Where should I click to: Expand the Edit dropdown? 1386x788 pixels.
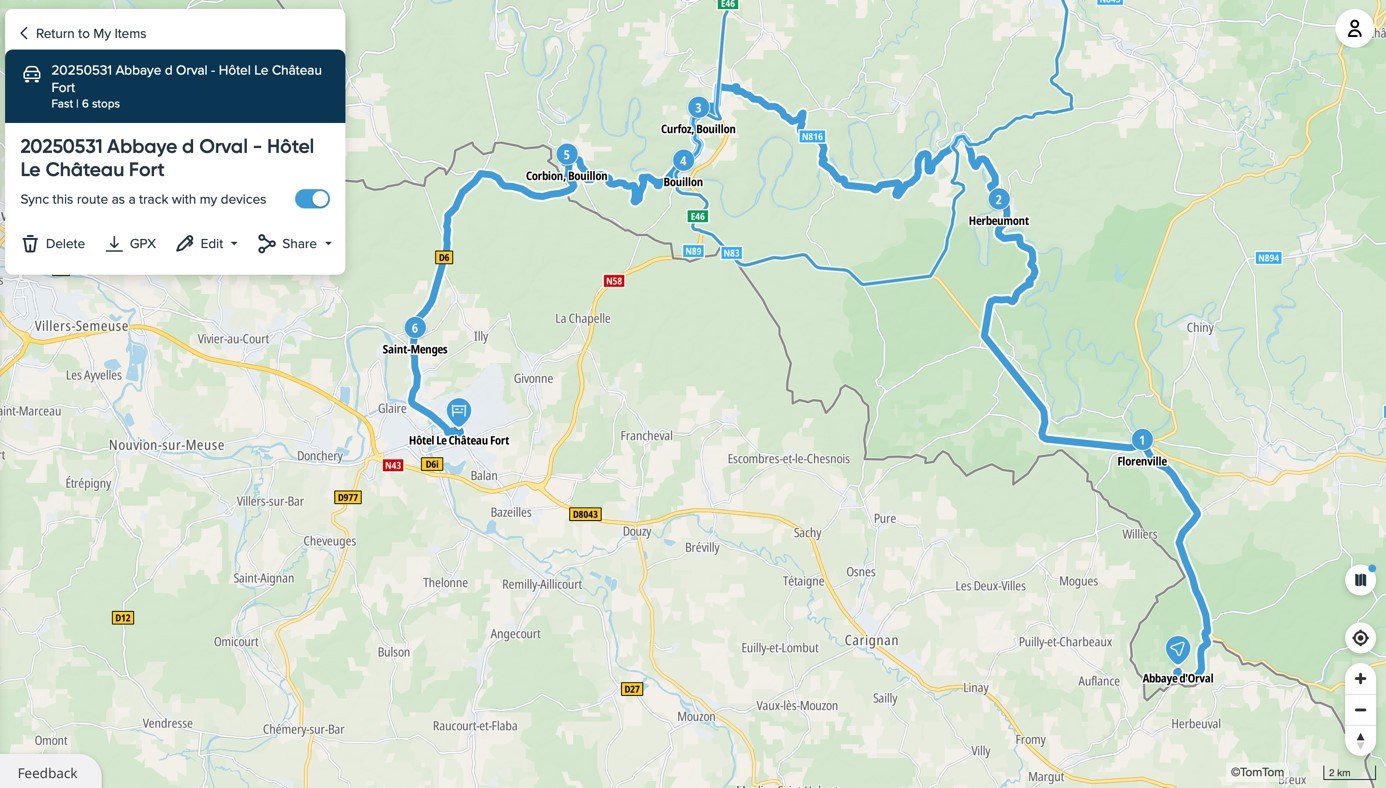(x=207, y=243)
